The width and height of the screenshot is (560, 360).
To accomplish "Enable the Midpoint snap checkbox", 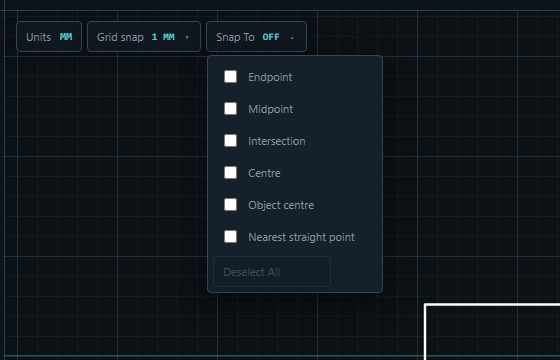I will (230, 109).
